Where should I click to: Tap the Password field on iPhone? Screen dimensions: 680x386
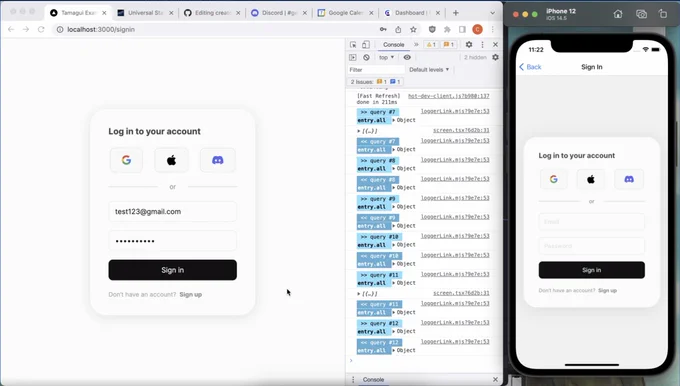(592, 246)
